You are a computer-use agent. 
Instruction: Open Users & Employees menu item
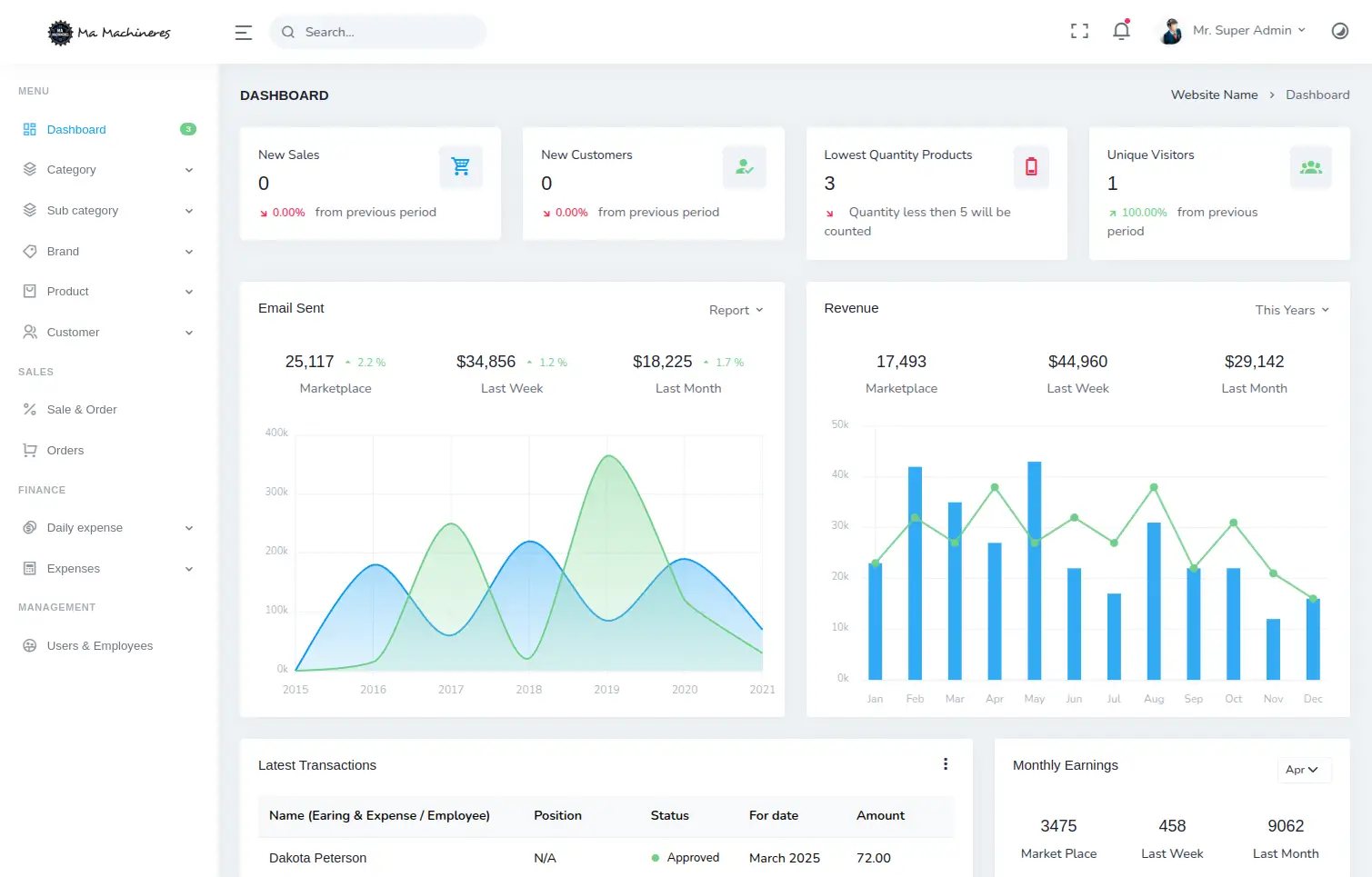(109, 645)
